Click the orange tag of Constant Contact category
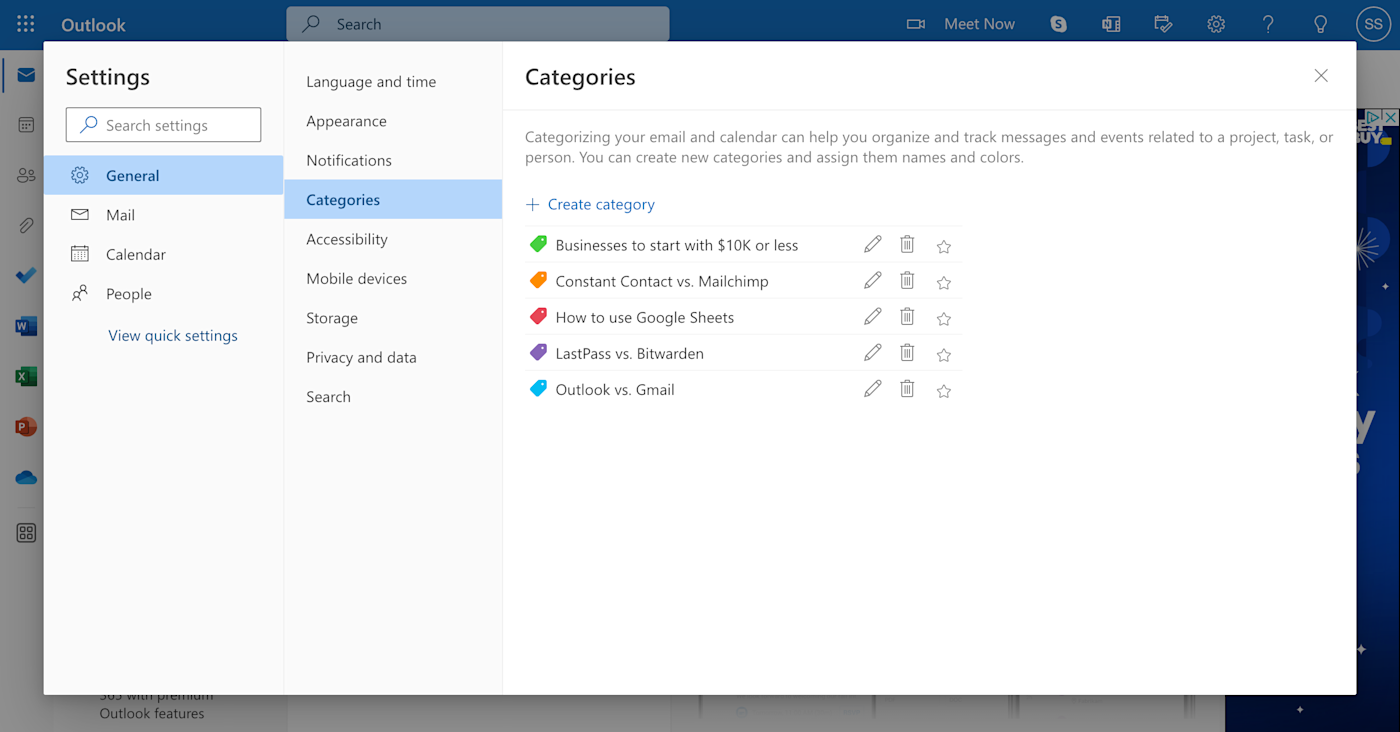The width and height of the screenshot is (1400, 732). (538, 280)
